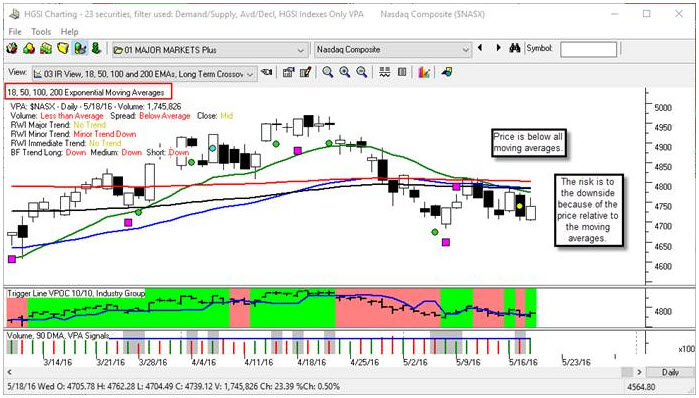The image size is (699, 398).
Task: Open the 01 MAJOR MARKETS Plus dropdown
Action: (x=210, y=50)
